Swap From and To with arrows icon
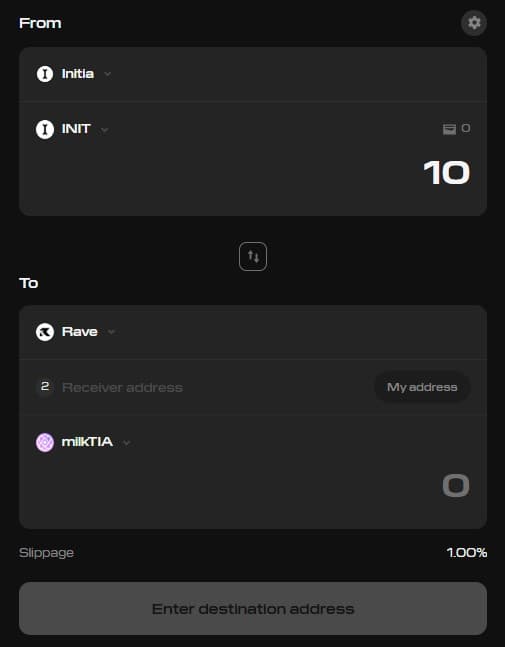The image size is (505, 647). point(253,257)
